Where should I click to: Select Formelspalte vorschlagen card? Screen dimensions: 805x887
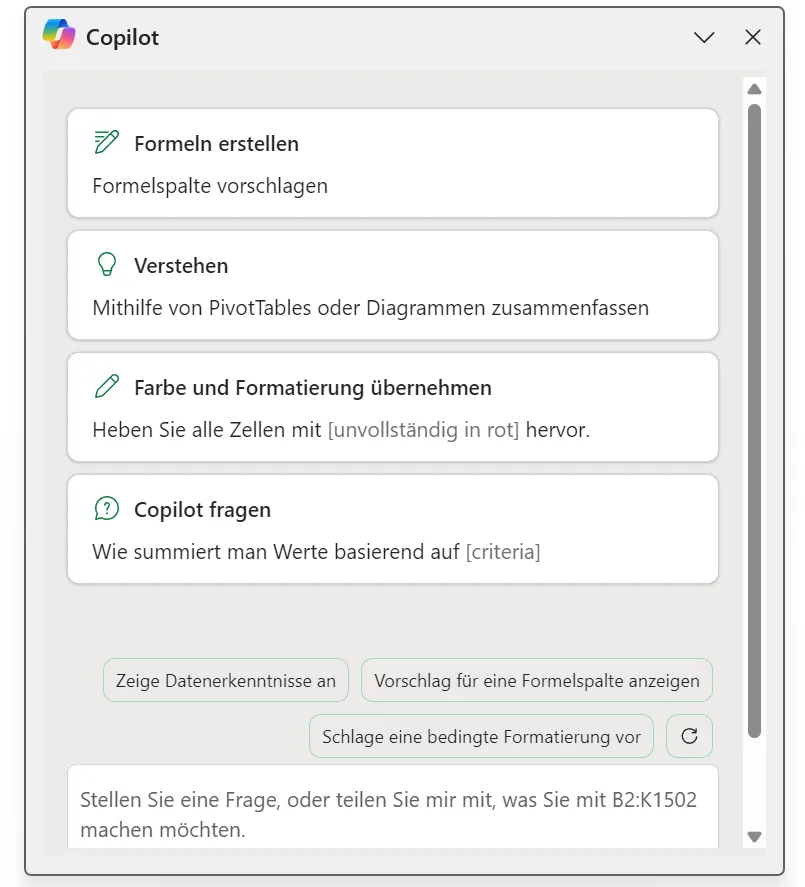tap(393, 163)
